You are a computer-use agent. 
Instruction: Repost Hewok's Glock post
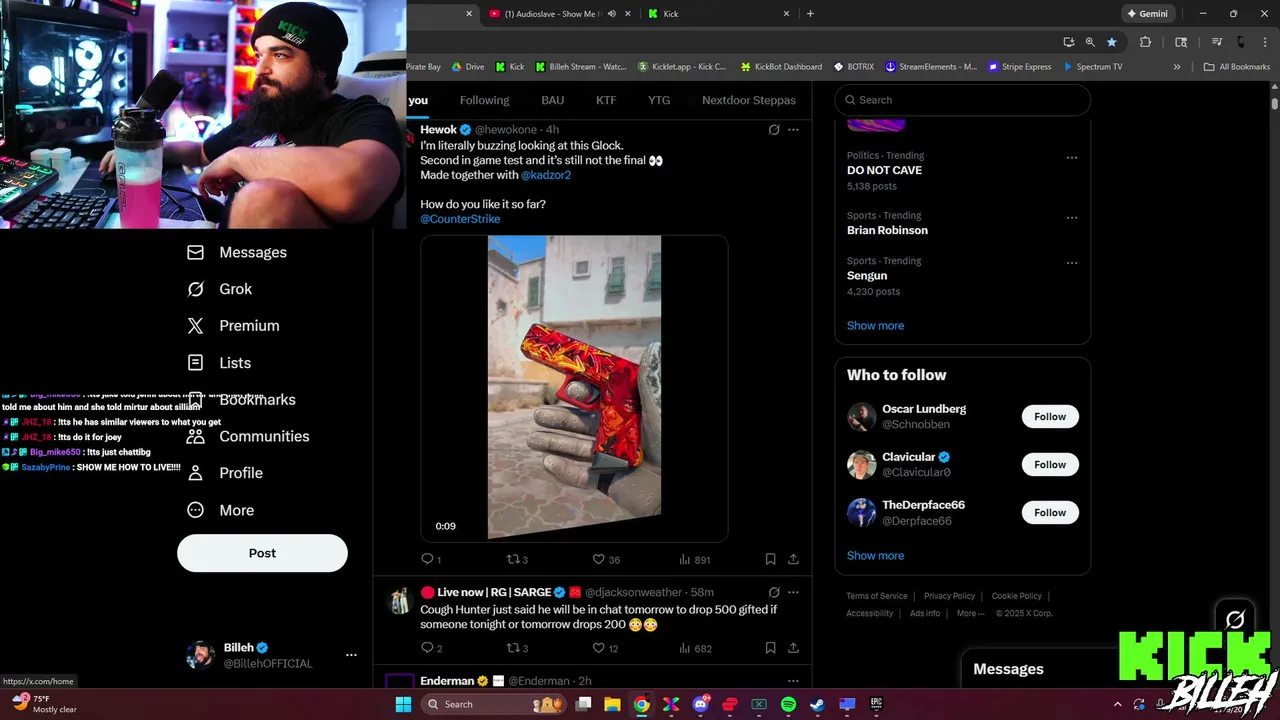pyautogui.click(x=517, y=560)
